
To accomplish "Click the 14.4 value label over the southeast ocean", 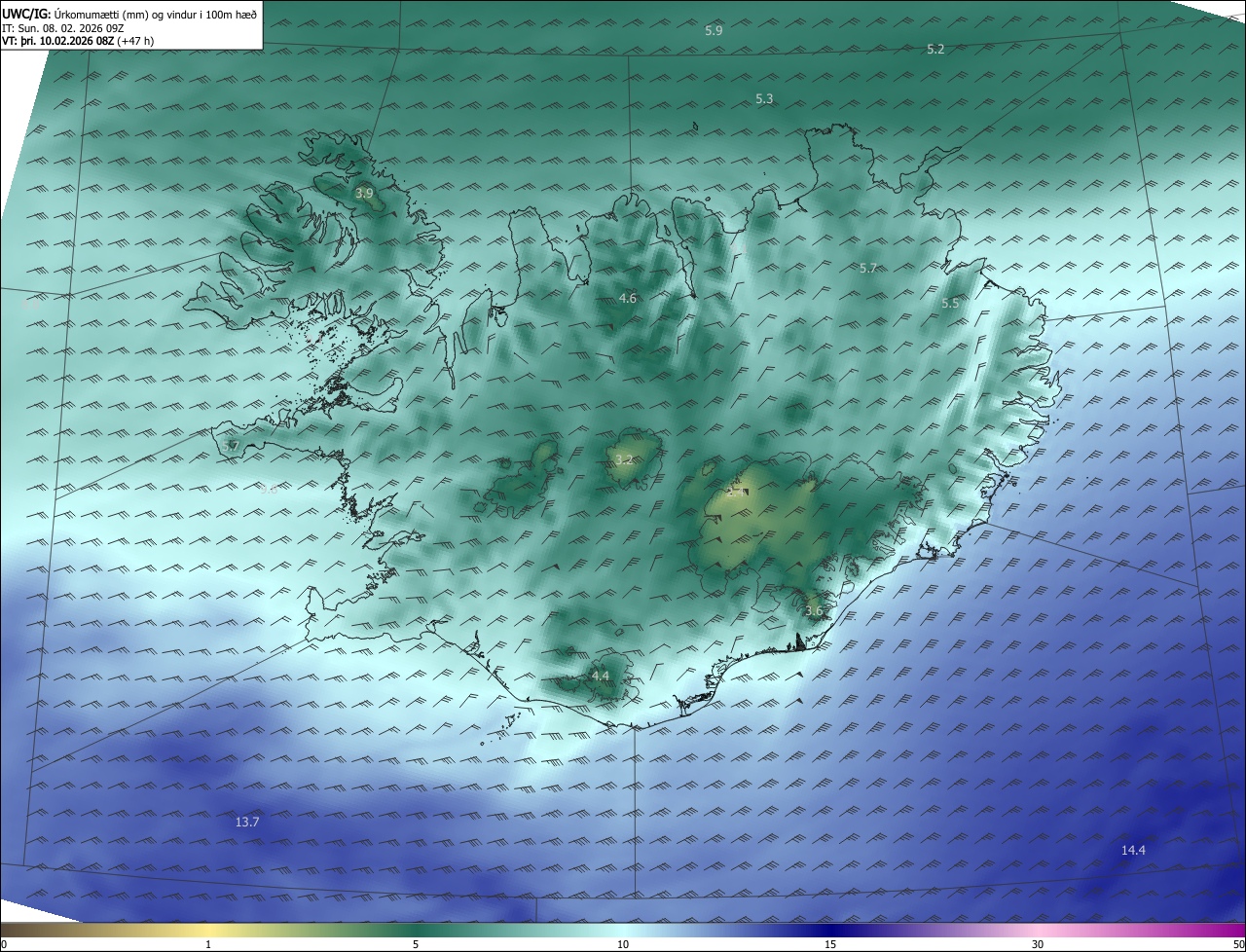I will [x=1133, y=851].
